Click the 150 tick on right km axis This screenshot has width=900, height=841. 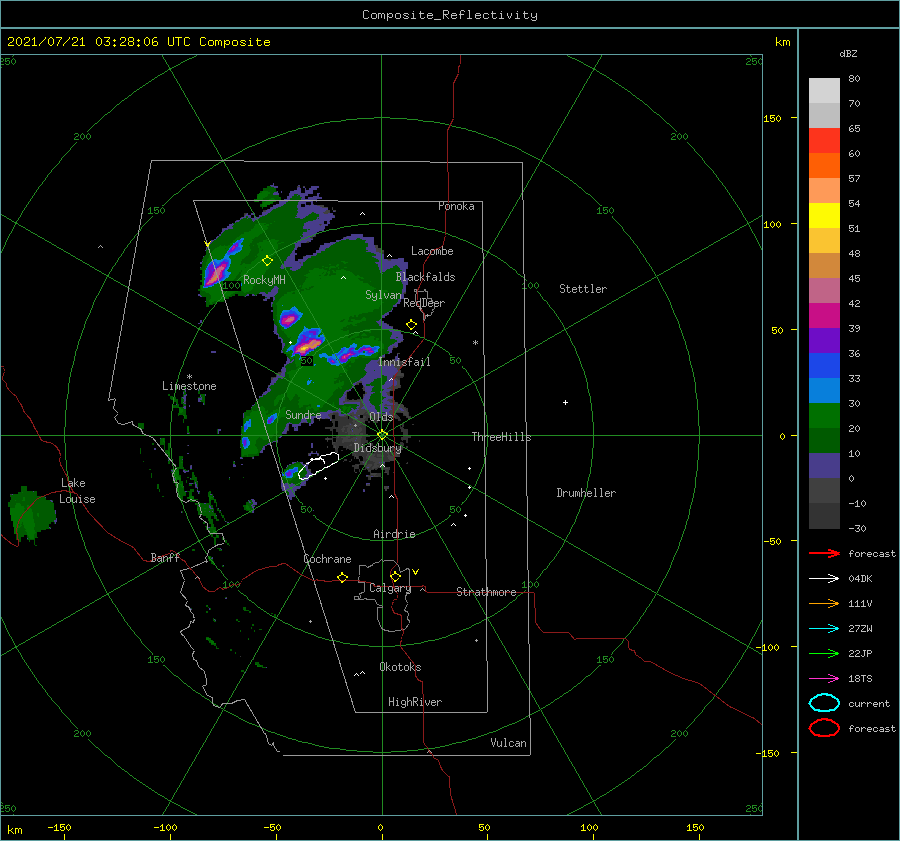click(773, 118)
